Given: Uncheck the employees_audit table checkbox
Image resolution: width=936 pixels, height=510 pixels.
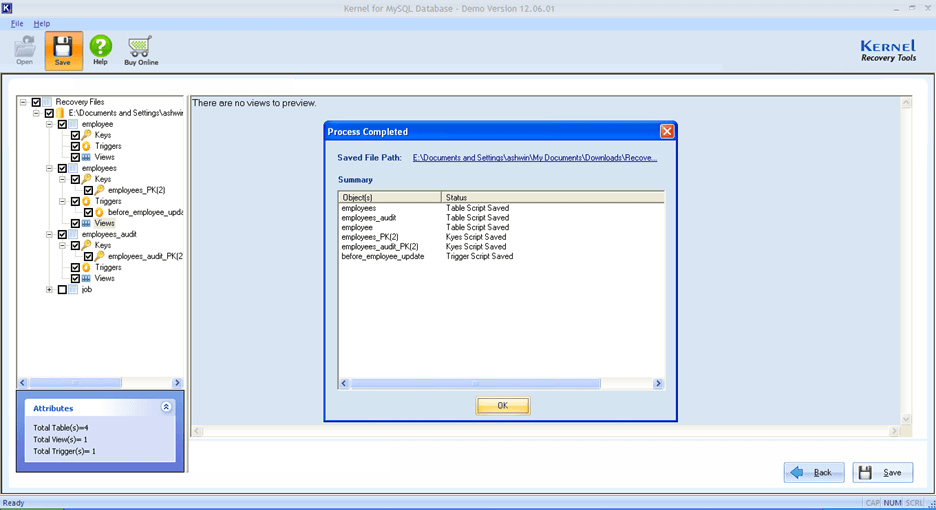Looking at the screenshot, I should click(62, 235).
